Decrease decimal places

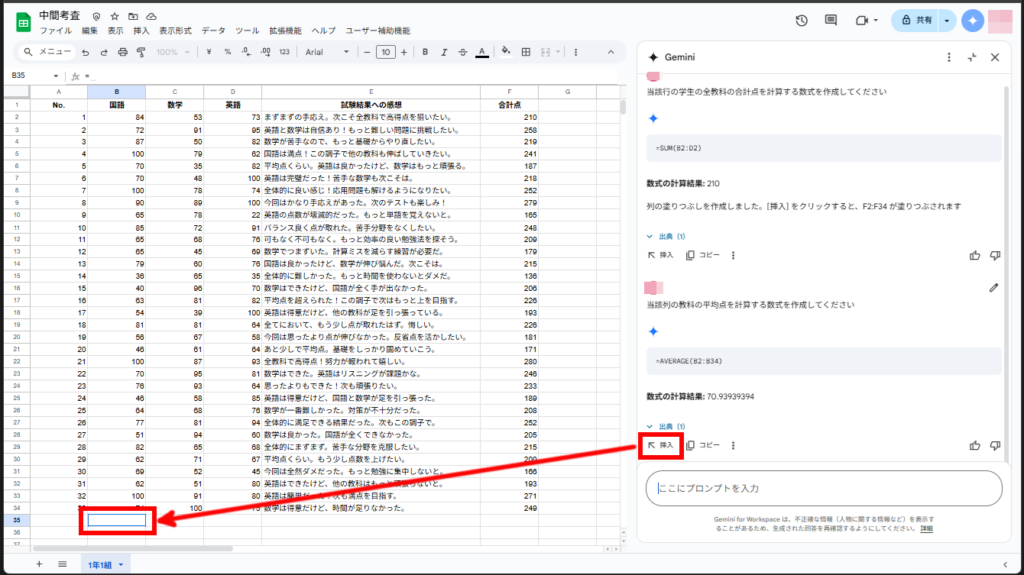pyautogui.click(x=246, y=52)
